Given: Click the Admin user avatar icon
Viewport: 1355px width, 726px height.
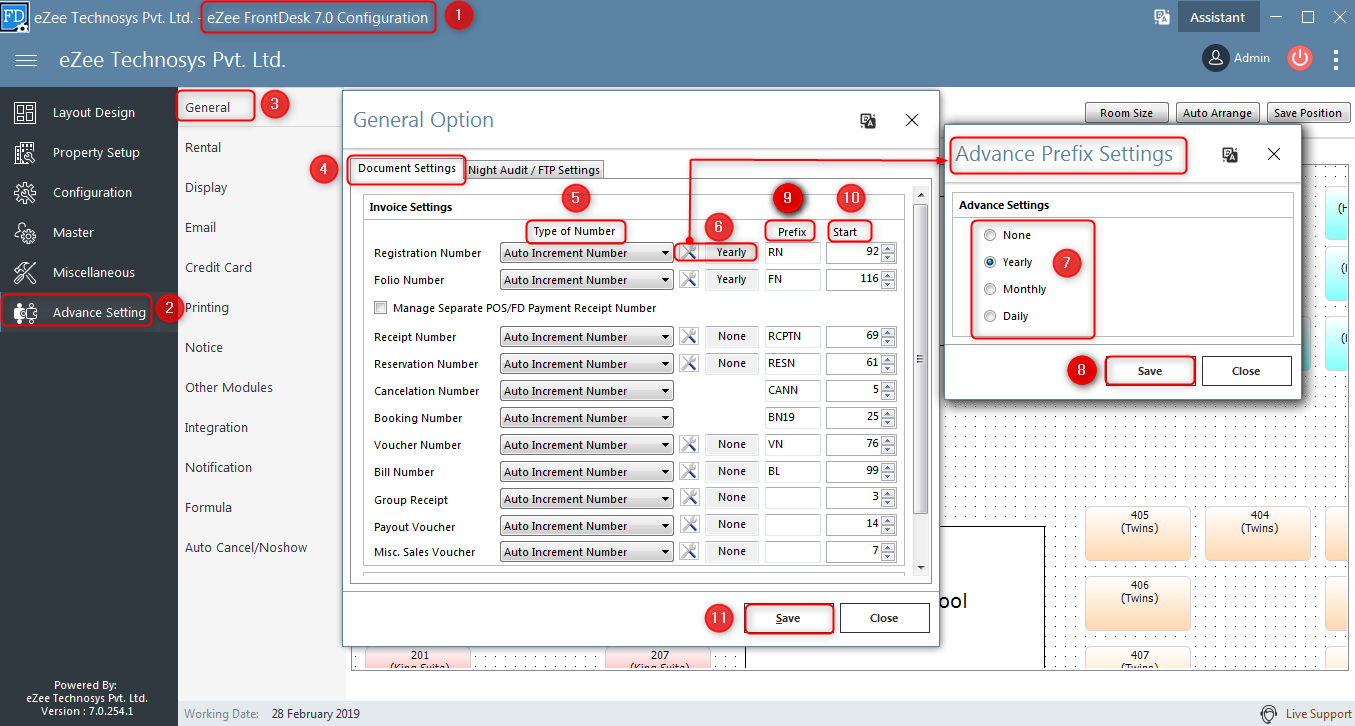Looking at the screenshot, I should click(1215, 58).
